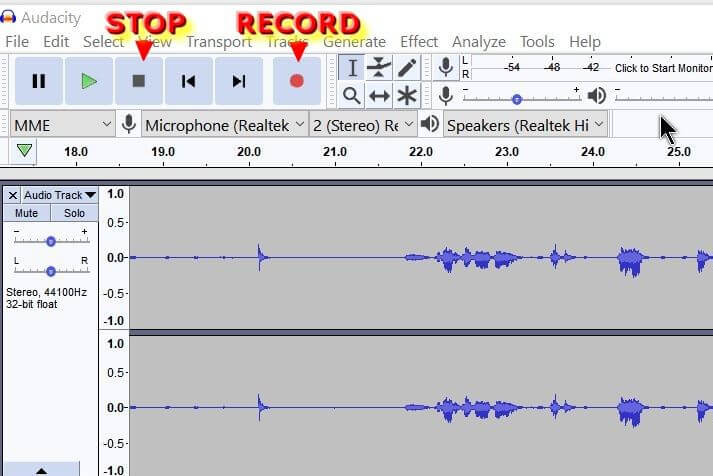Open the Tools menu
The image size is (713, 476).
[x=537, y=42]
